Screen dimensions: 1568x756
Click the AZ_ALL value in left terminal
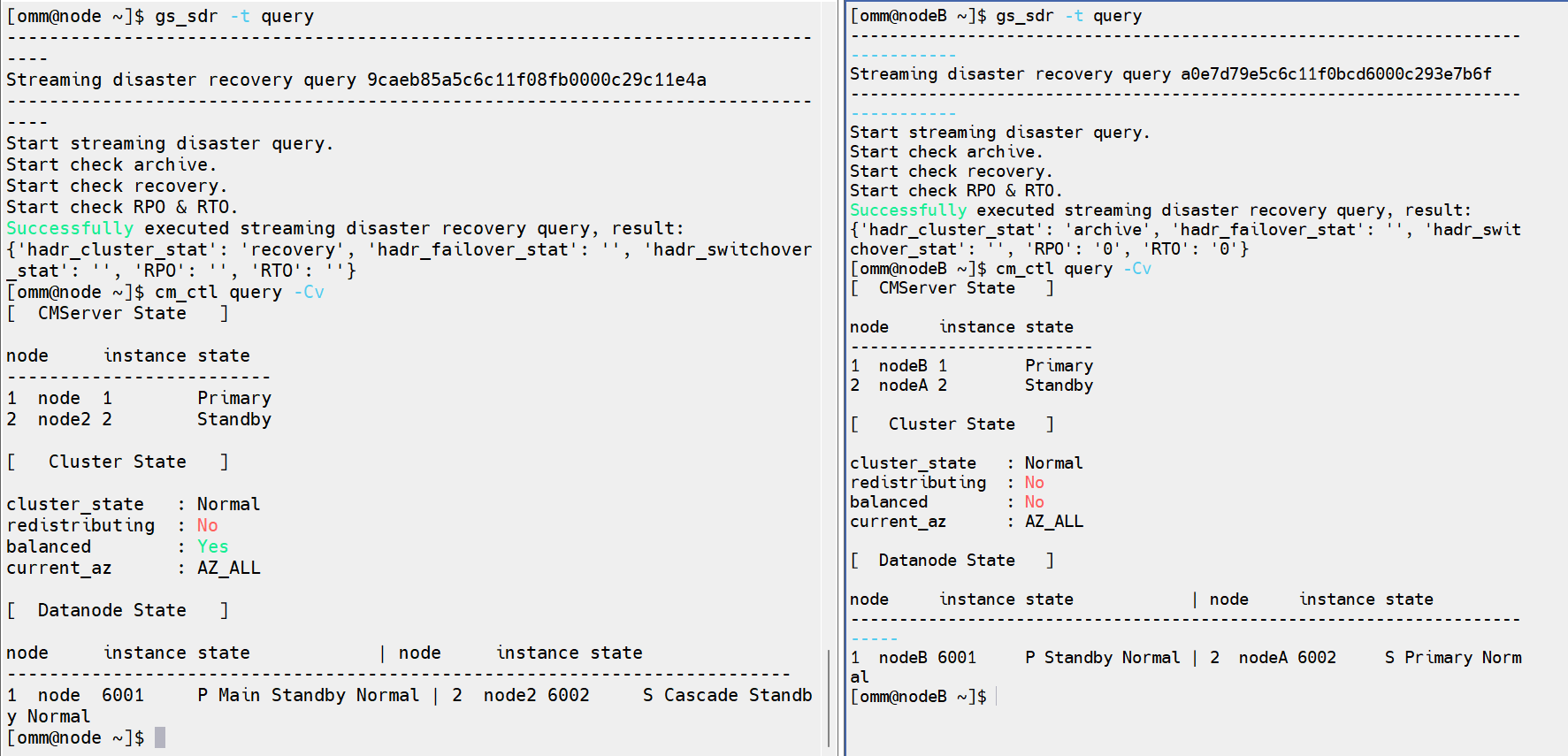[228, 568]
